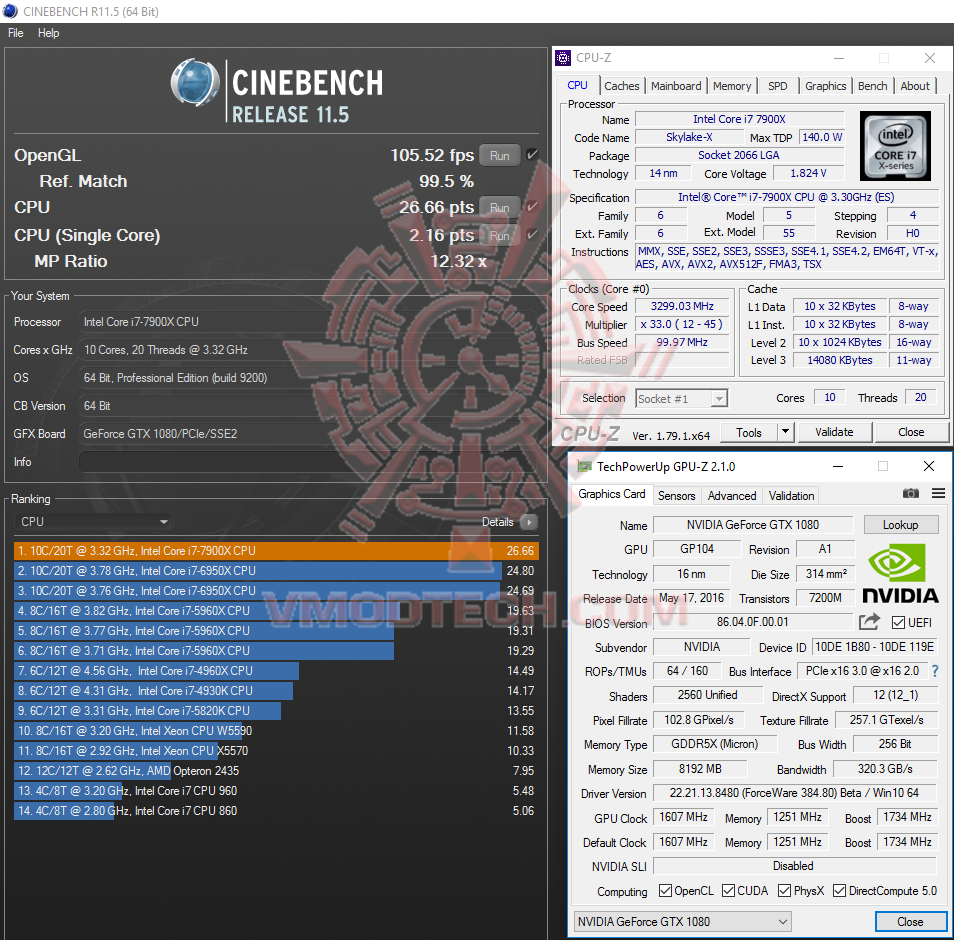Select the GPU-Z Graphics Card tab

(611, 494)
